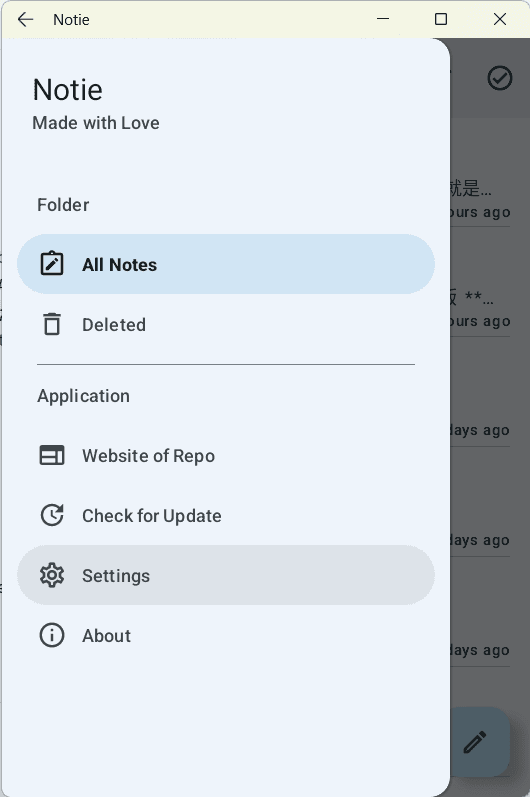
Task: Show the About page
Action: pos(226,635)
